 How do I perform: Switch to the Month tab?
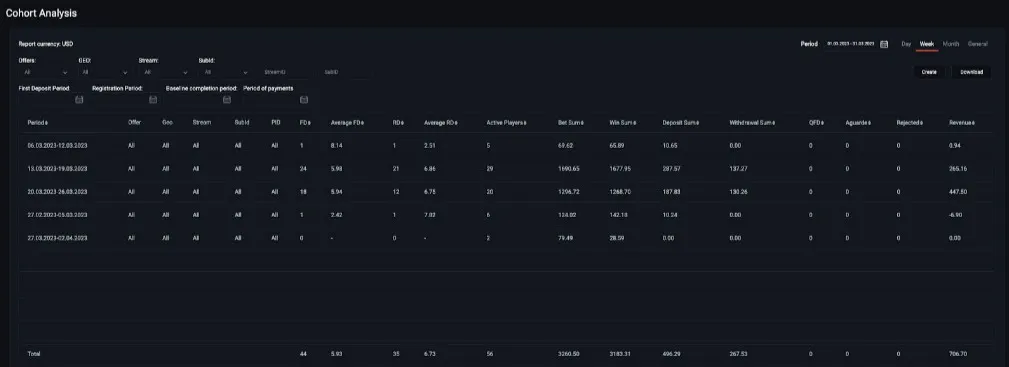(950, 44)
